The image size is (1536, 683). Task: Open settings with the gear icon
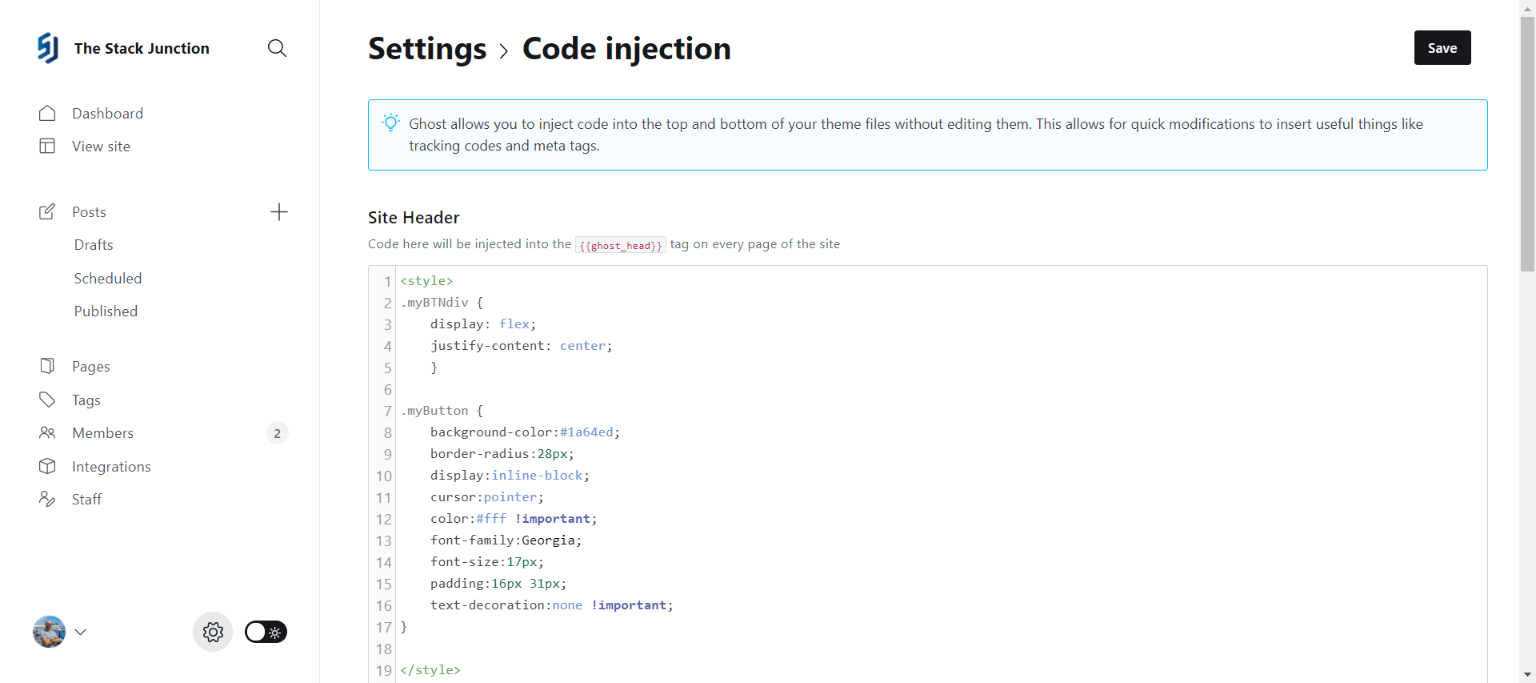212,631
